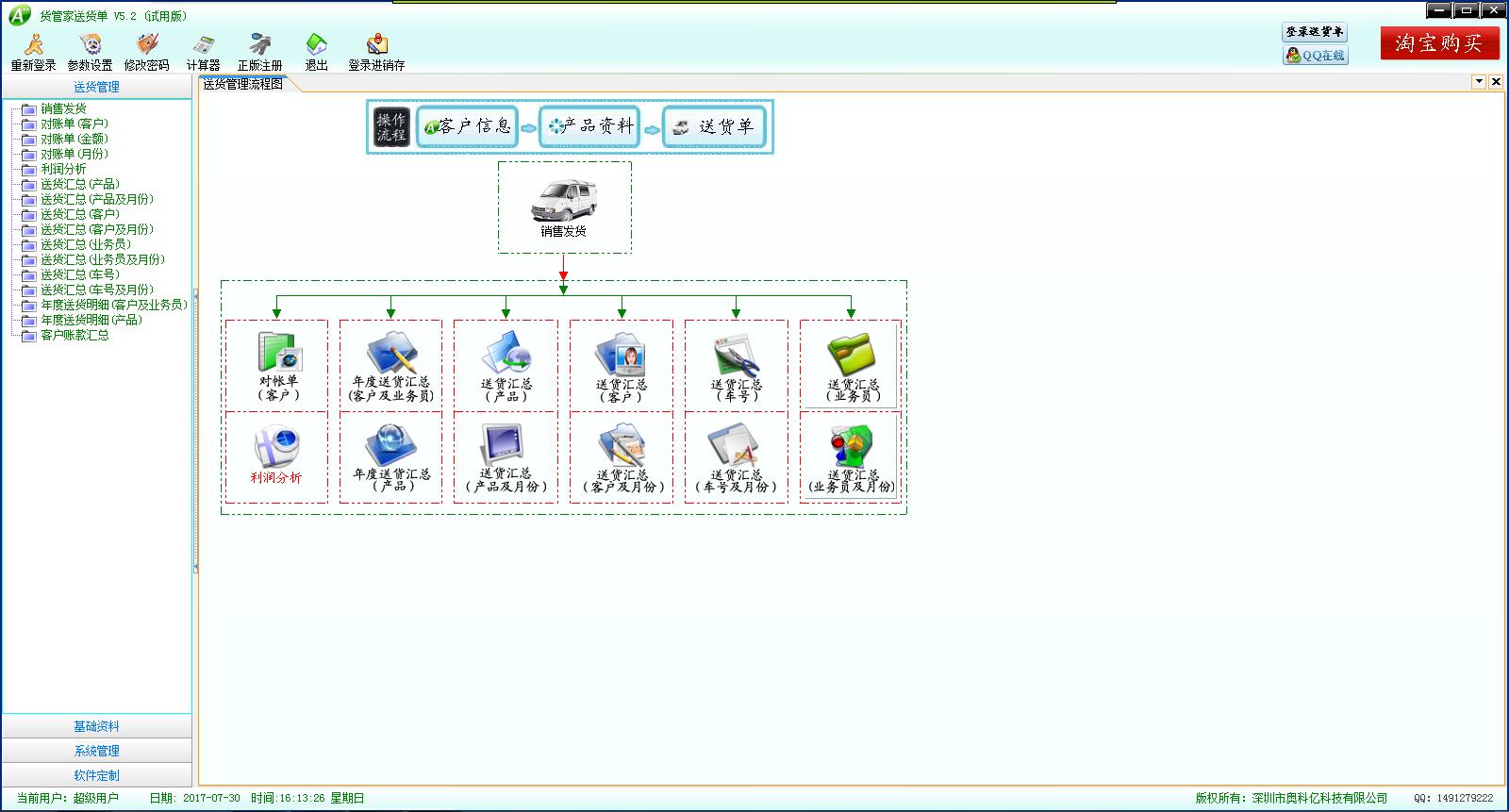Open 送货汇总(车号) flowchart icon

(737, 366)
